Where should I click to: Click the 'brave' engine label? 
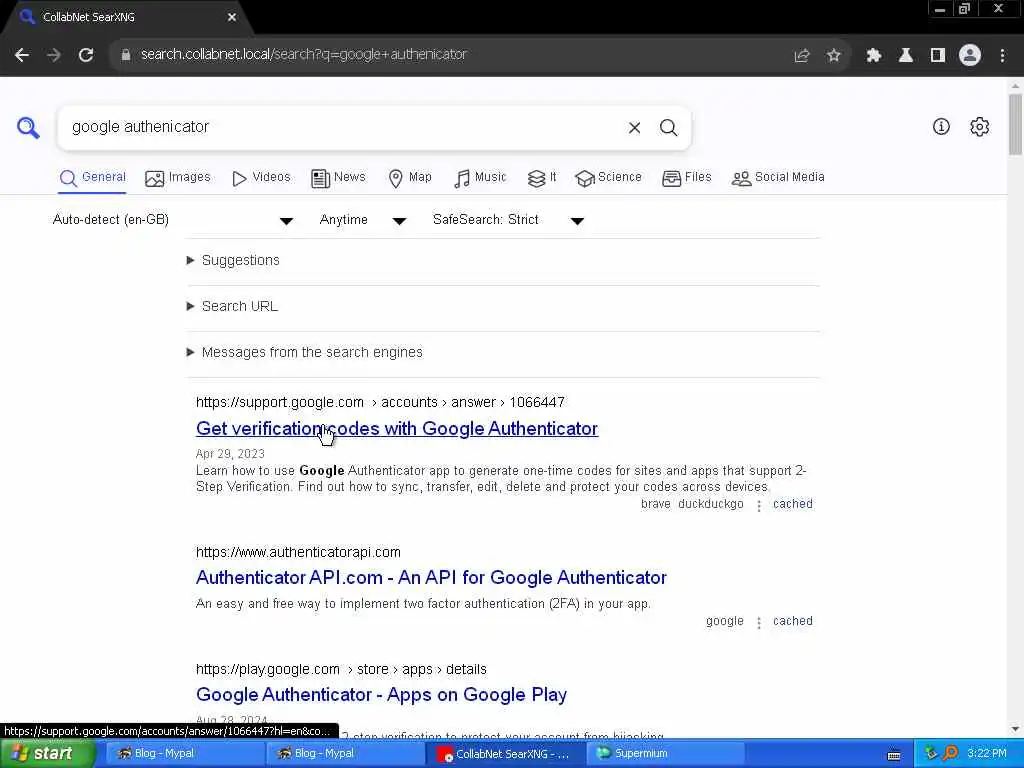[x=656, y=504]
